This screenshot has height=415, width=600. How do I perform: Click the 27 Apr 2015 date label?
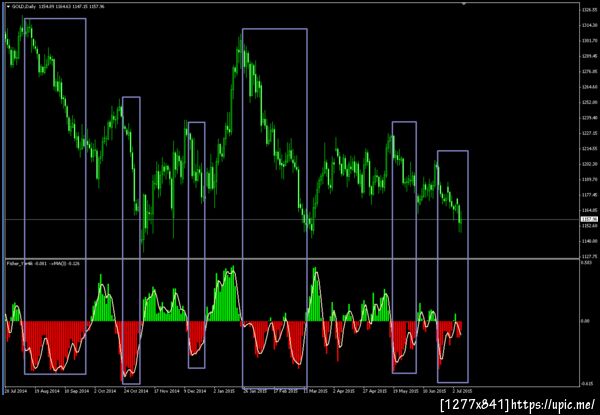pyautogui.click(x=374, y=391)
